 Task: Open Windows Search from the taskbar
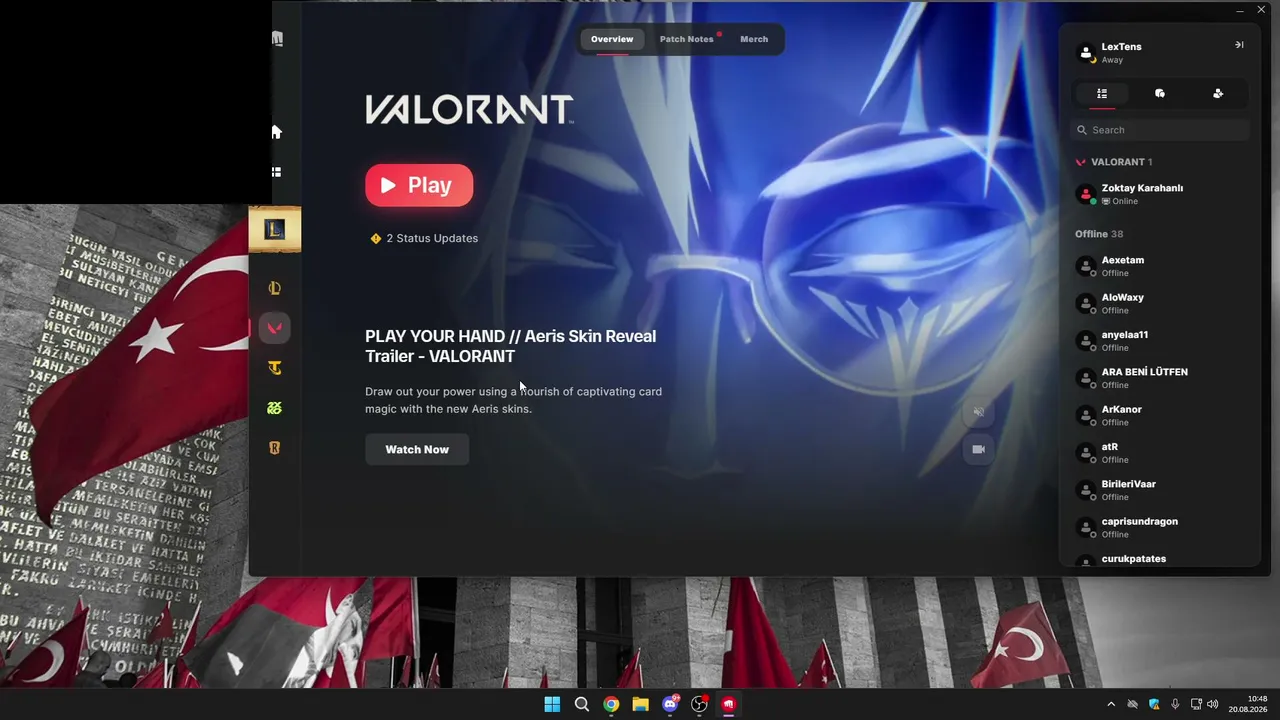[582, 704]
